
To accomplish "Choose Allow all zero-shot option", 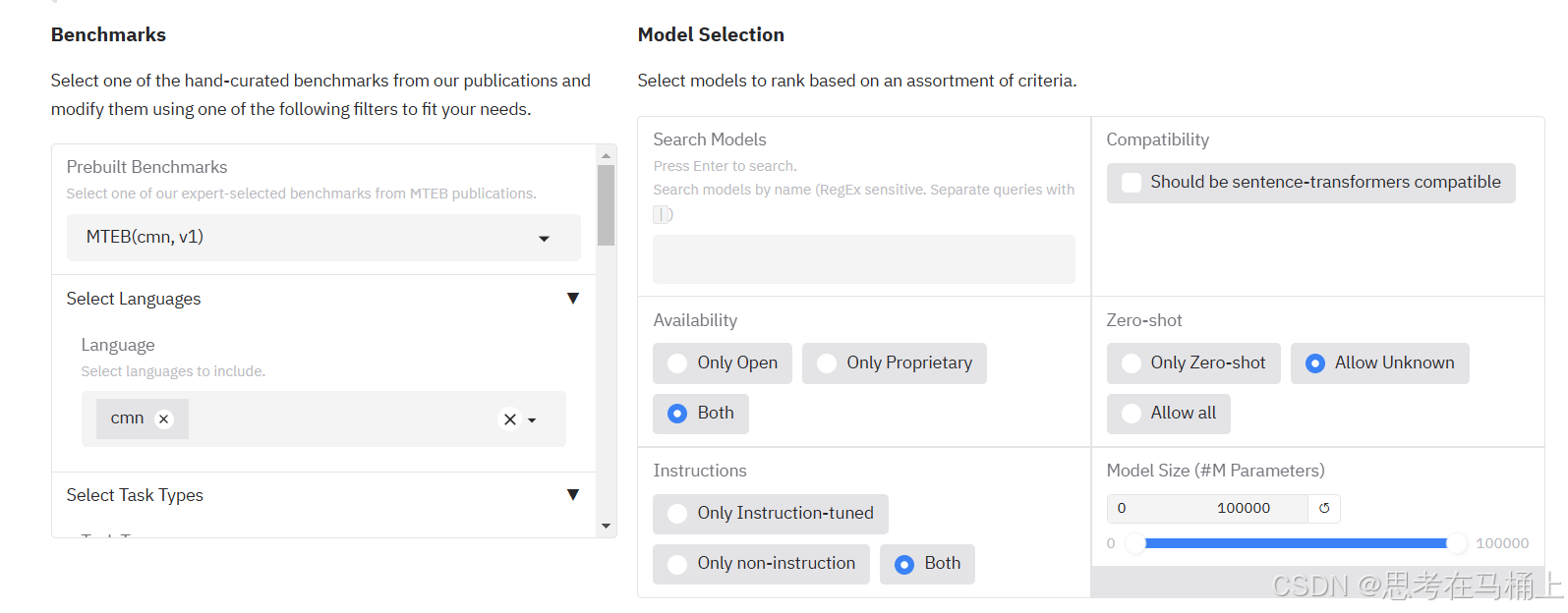I will point(1132,414).
